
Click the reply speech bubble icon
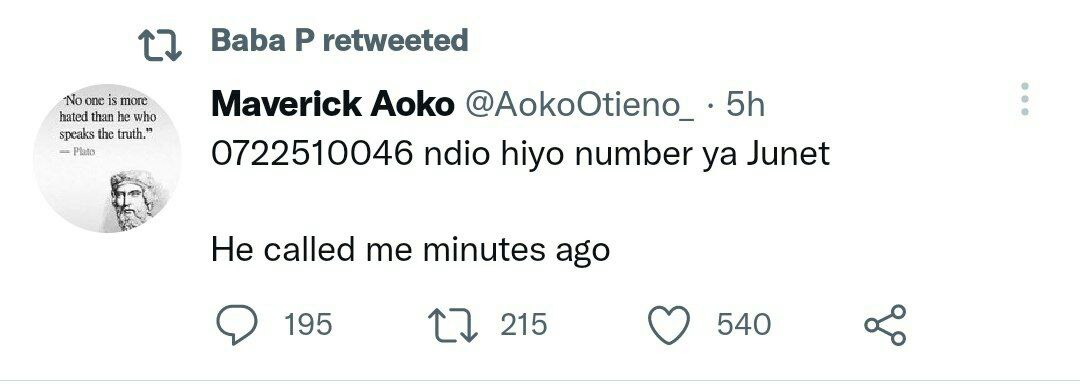tap(237, 325)
